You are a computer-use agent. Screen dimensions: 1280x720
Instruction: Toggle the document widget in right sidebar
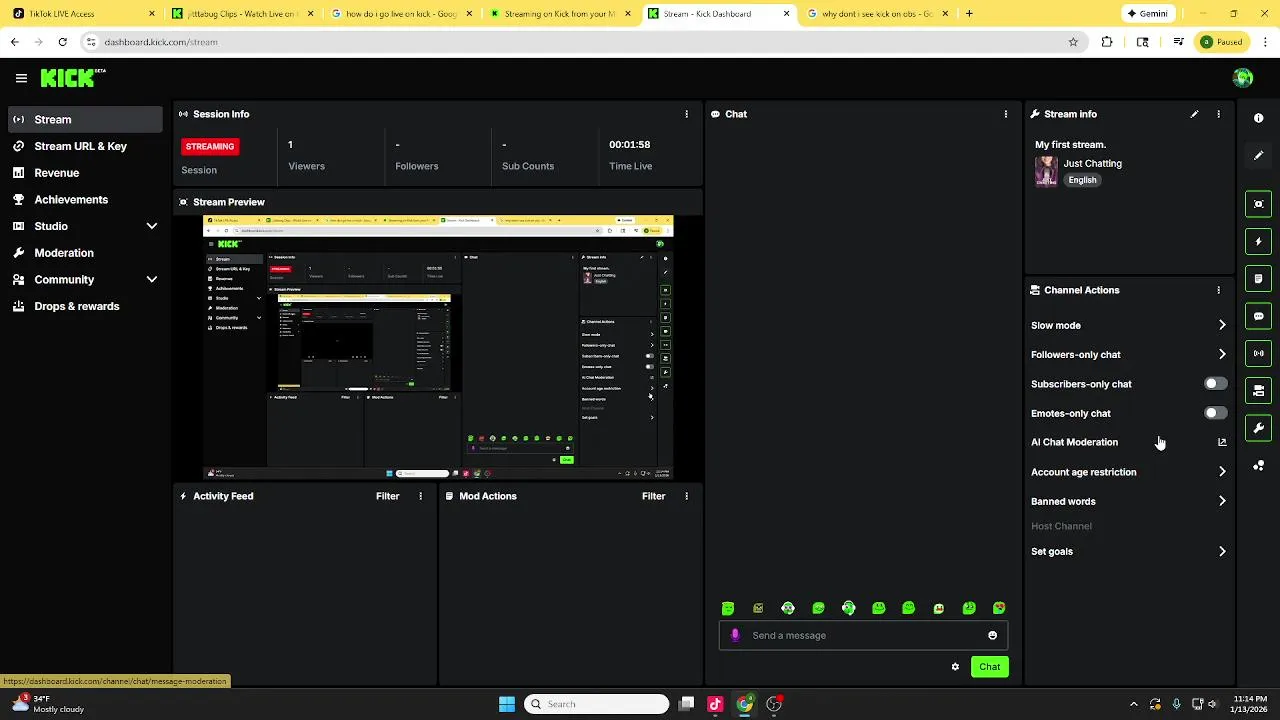pos(1258,278)
